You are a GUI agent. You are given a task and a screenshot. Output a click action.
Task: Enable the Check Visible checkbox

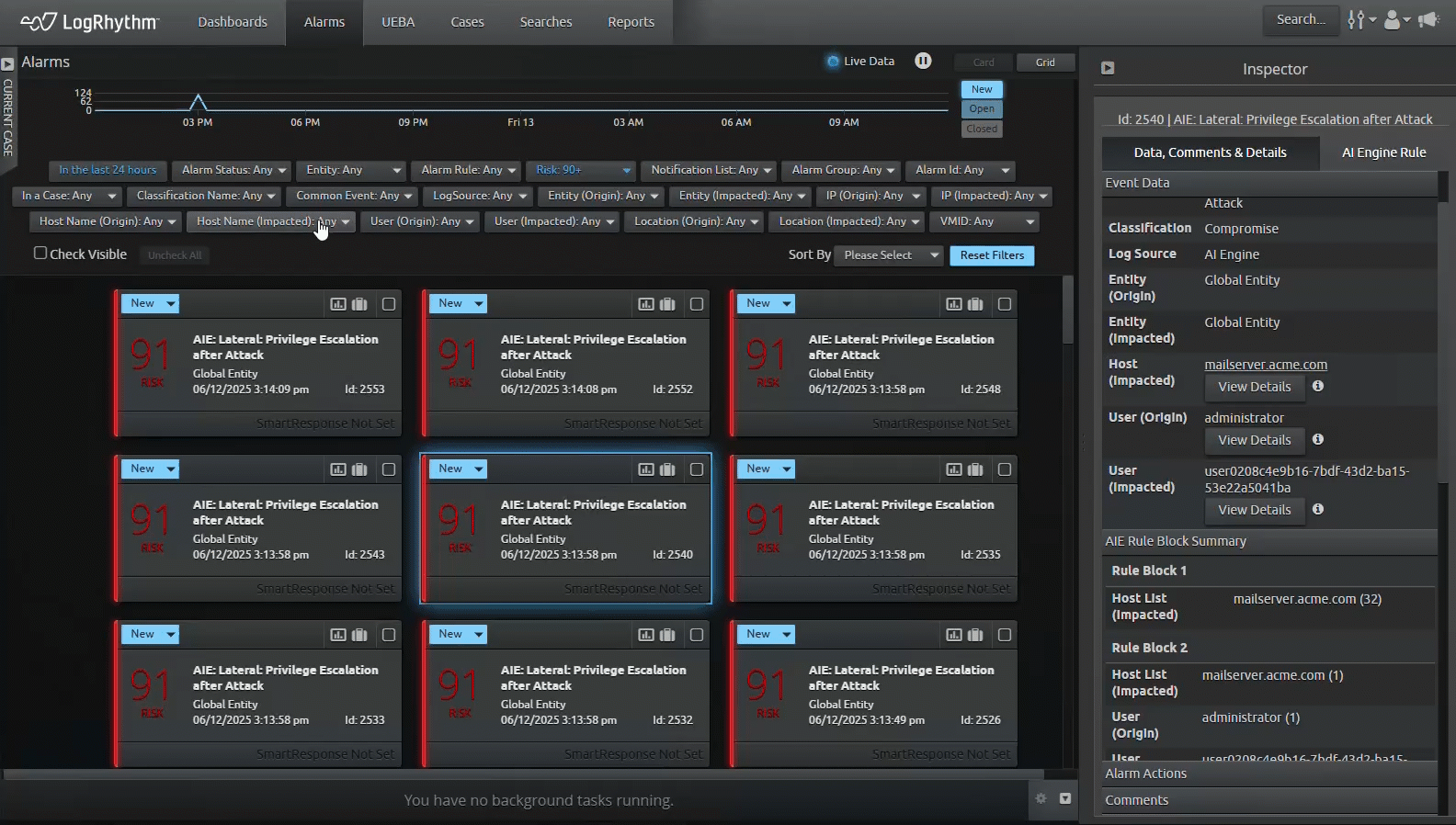pos(40,253)
